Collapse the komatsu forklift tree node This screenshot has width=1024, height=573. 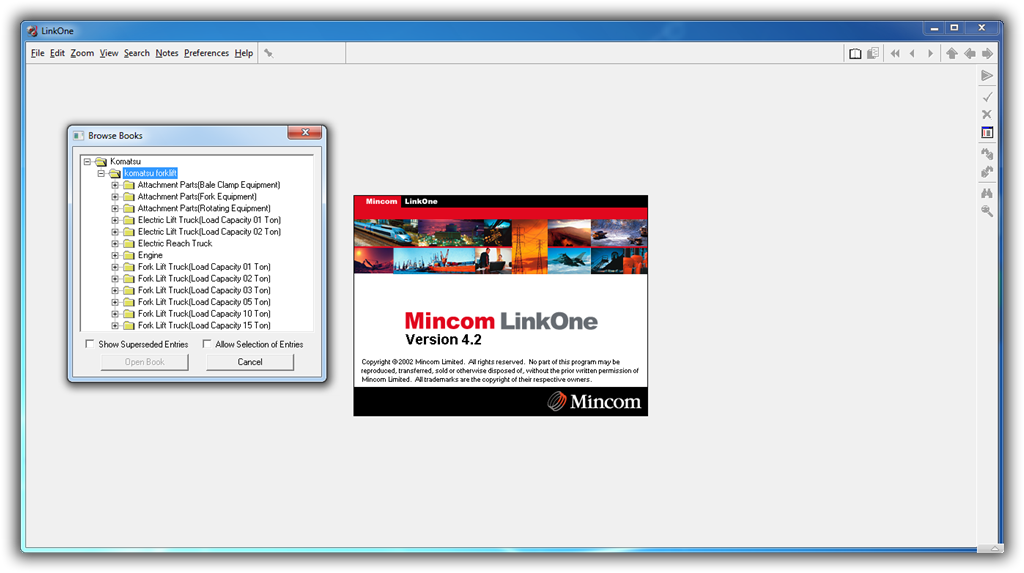point(101,173)
